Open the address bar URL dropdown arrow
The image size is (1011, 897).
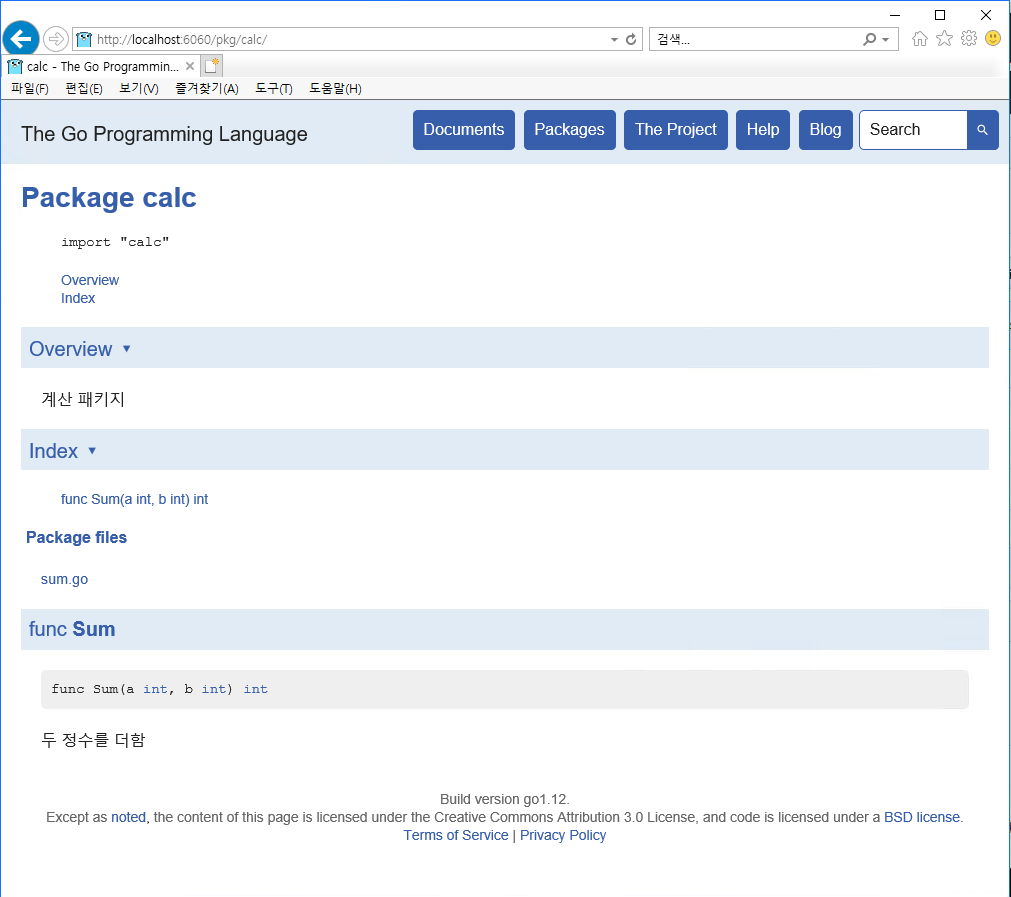614,40
